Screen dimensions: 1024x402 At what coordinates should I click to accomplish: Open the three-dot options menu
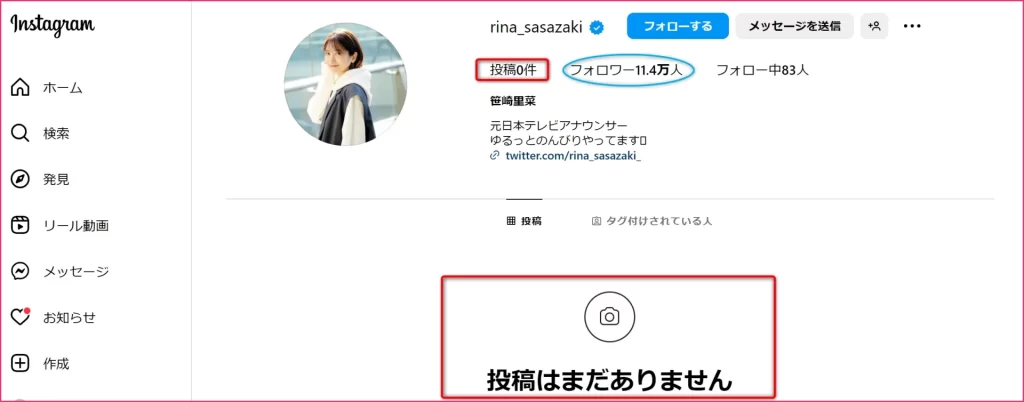point(912,26)
